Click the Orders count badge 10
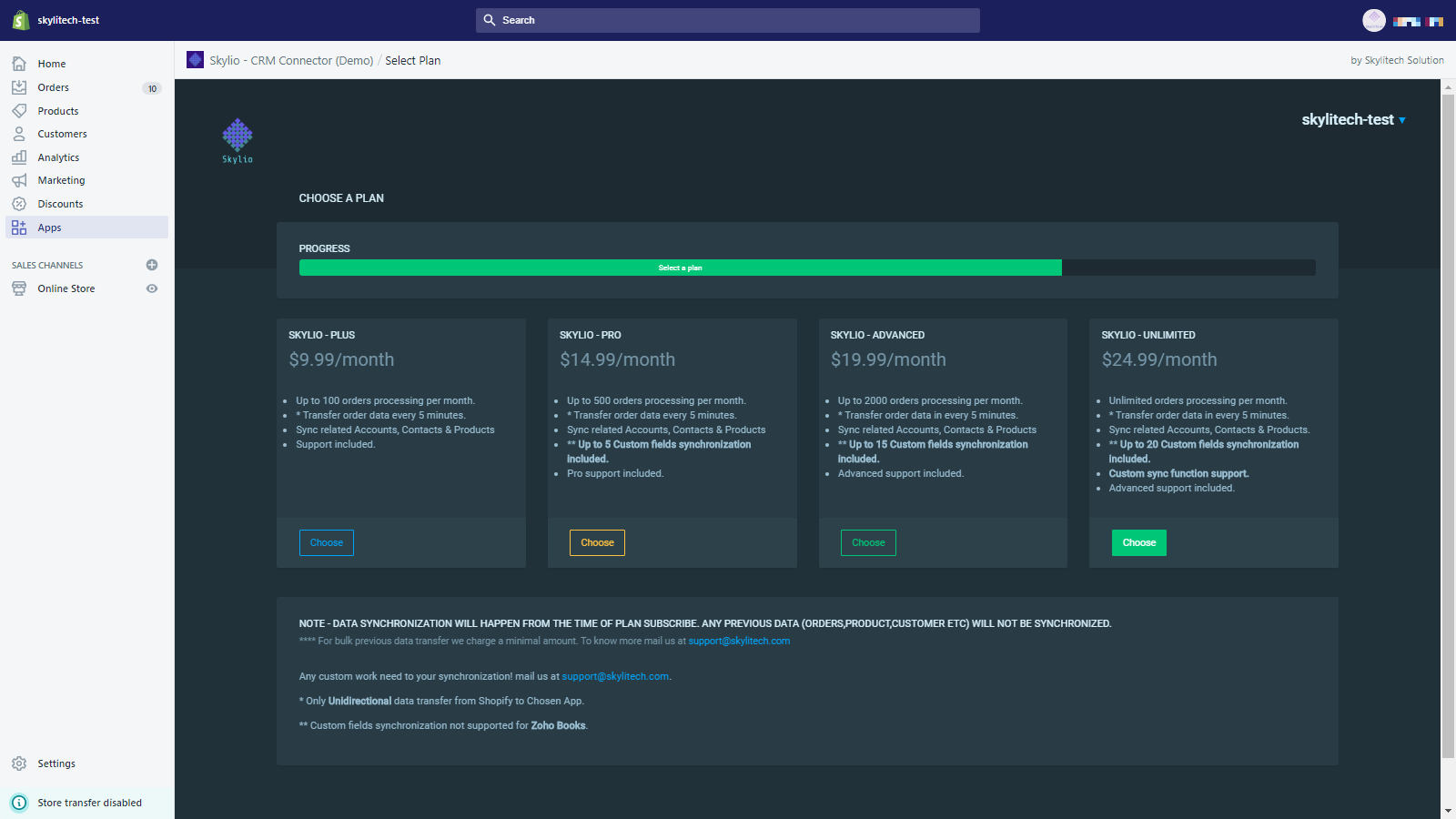Screen dimensions: 1456x819 pyautogui.click(x=152, y=88)
